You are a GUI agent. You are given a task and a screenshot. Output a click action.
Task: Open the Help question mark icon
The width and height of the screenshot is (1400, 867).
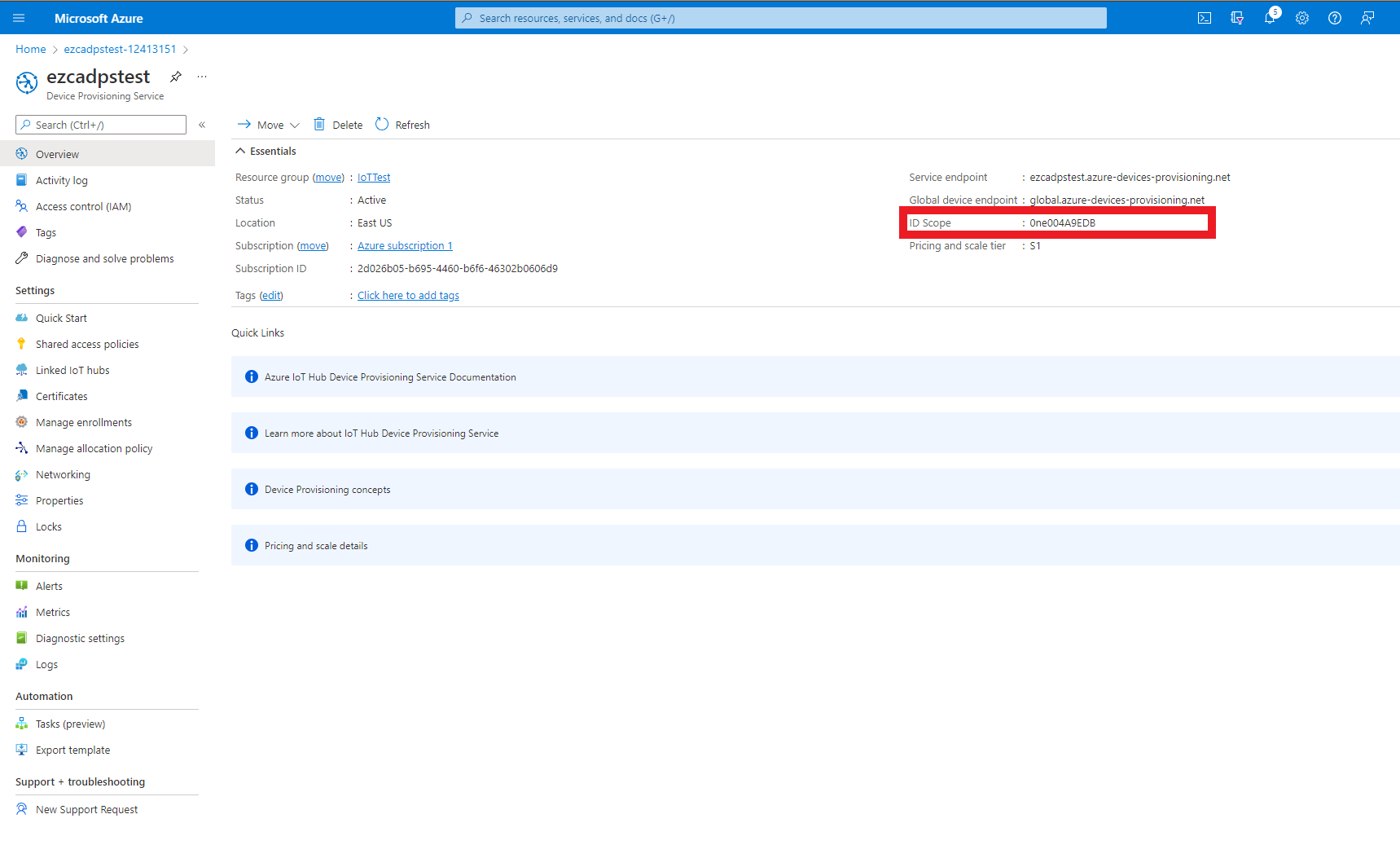tap(1335, 18)
